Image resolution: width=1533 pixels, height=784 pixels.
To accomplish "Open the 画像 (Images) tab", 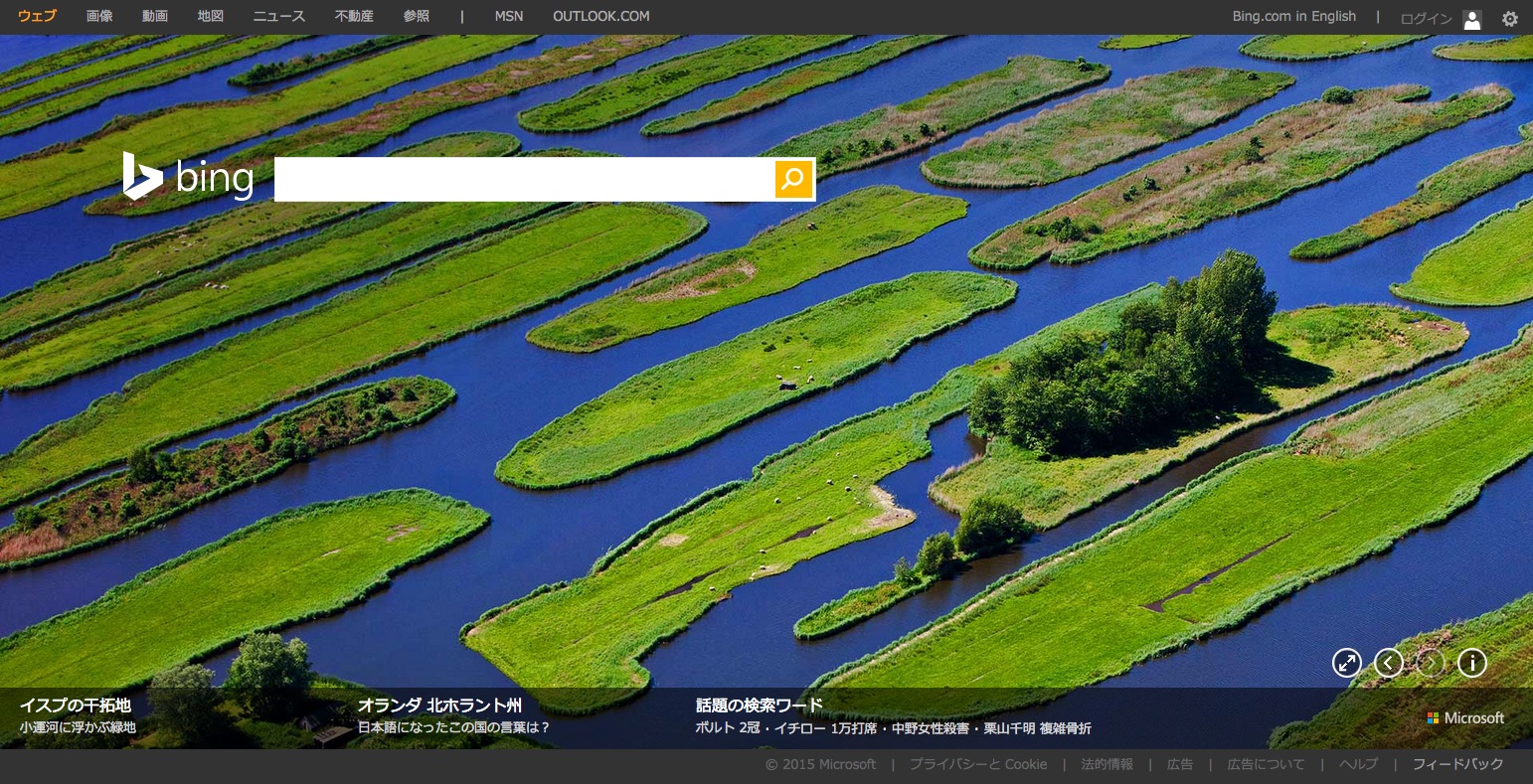I will (x=99, y=16).
